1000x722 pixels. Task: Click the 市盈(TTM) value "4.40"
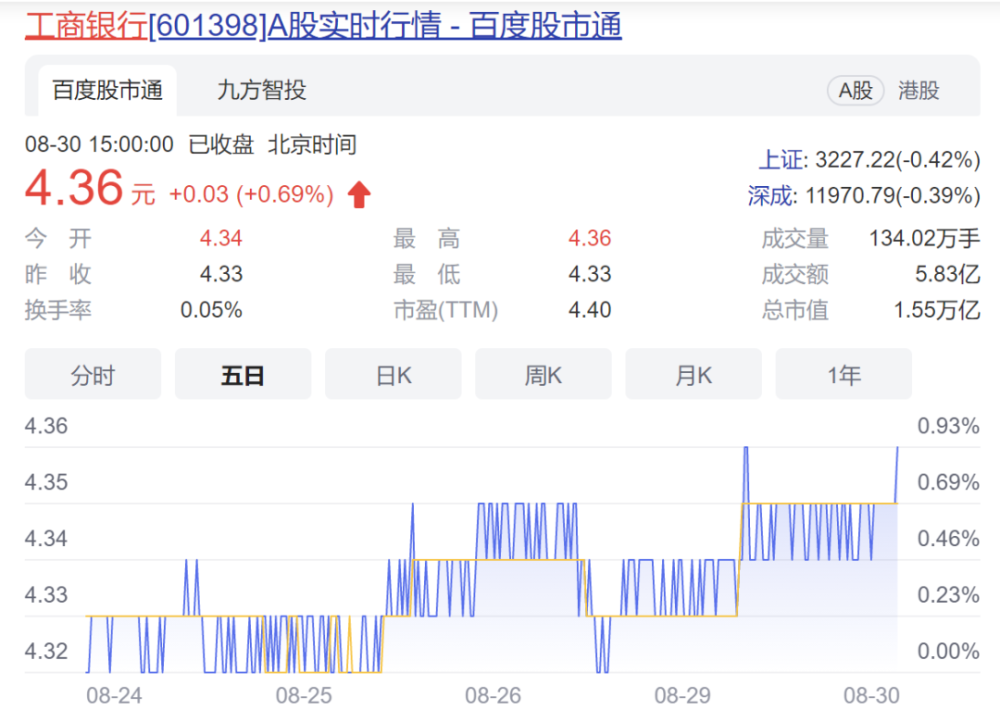(590, 310)
